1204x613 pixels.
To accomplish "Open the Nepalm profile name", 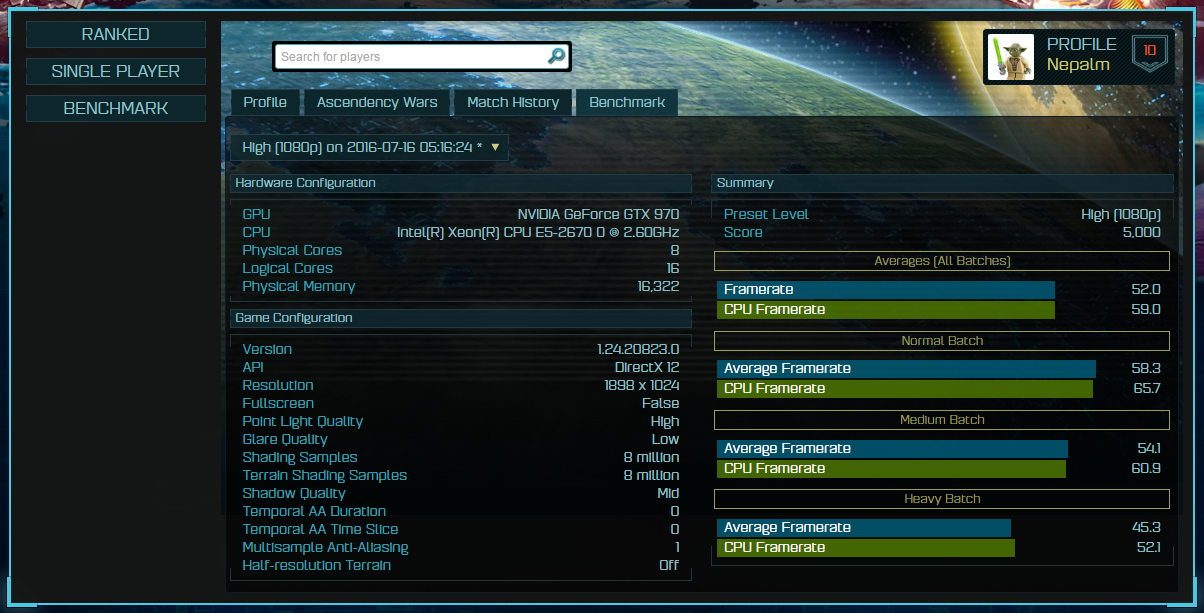I will [x=1078, y=65].
